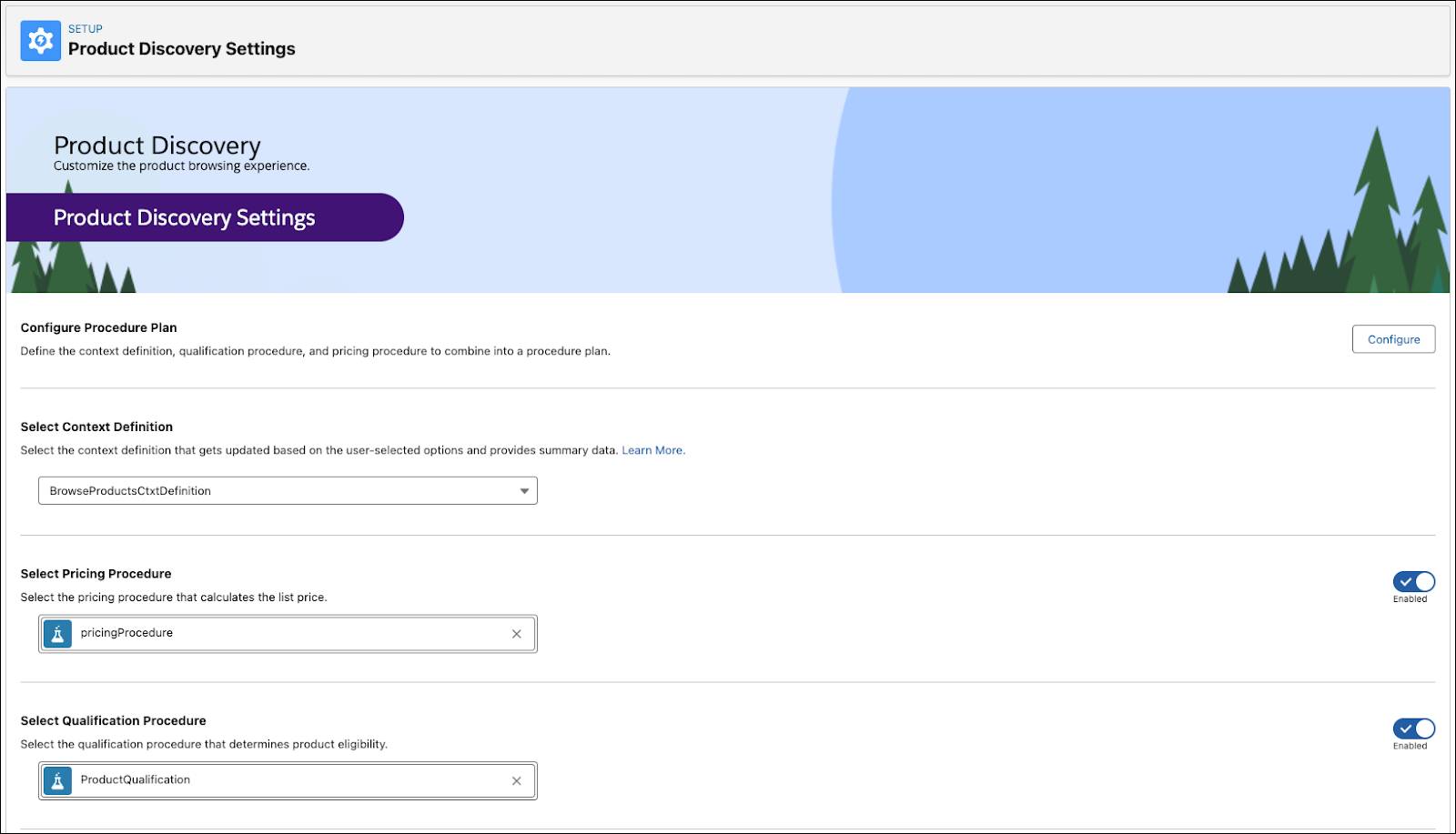The image size is (1456, 834).
Task: Click the Product Discovery Settings page title
Action: (182, 49)
